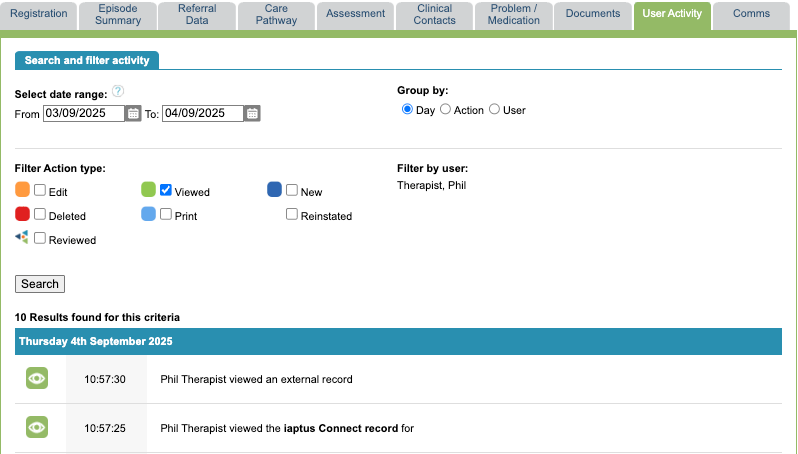This screenshot has width=798, height=454.
Task: Open the To date calendar picker
Action: point(253,114)
